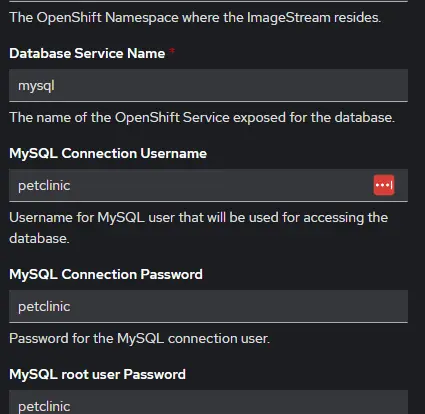Click the OpenShift Namespace ImageStream help text
The width and height of the screenshot is (425, 414).
pyautogui.click(x=195, y=17)
